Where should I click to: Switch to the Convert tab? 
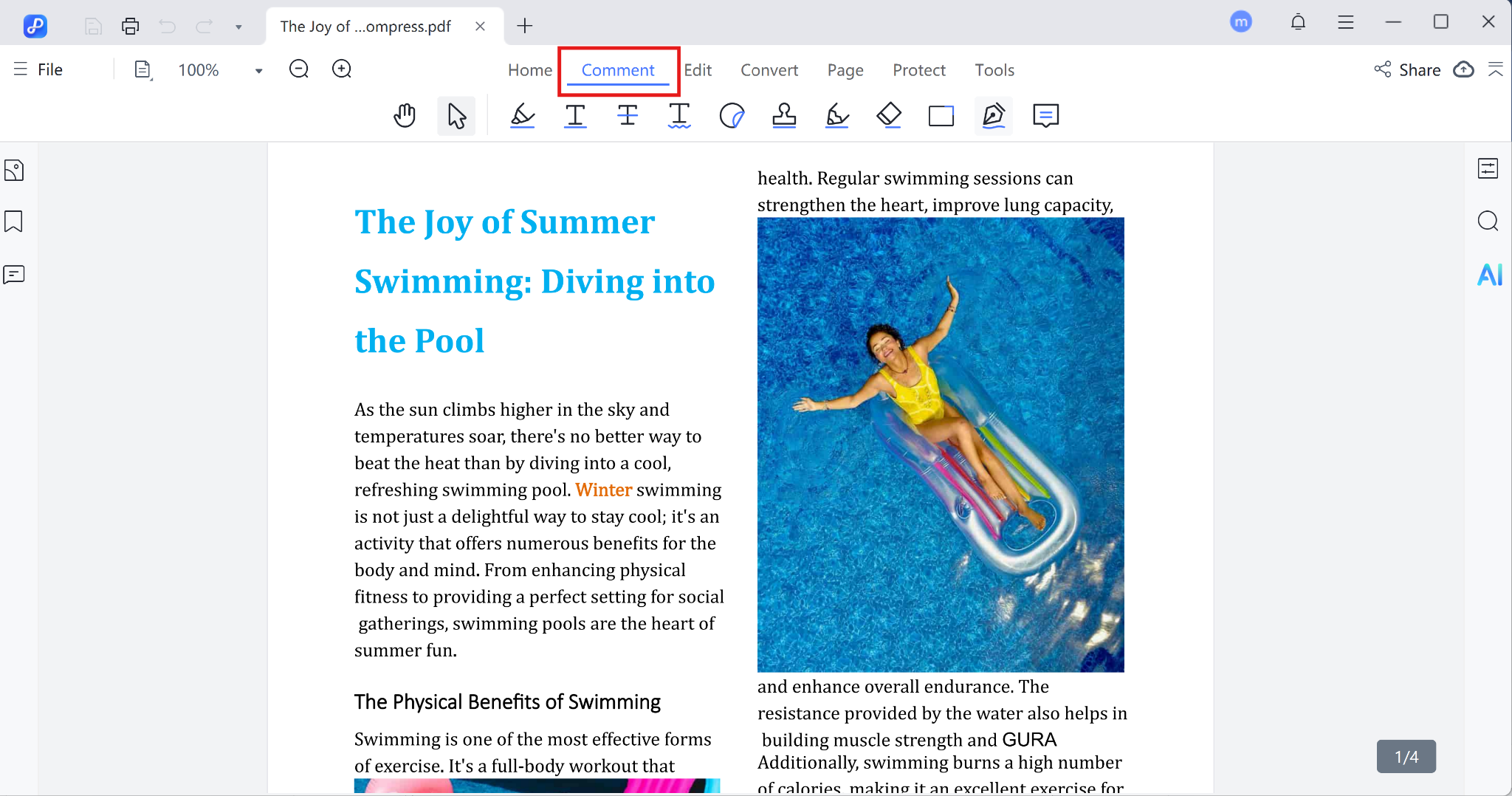coord(769,70)
